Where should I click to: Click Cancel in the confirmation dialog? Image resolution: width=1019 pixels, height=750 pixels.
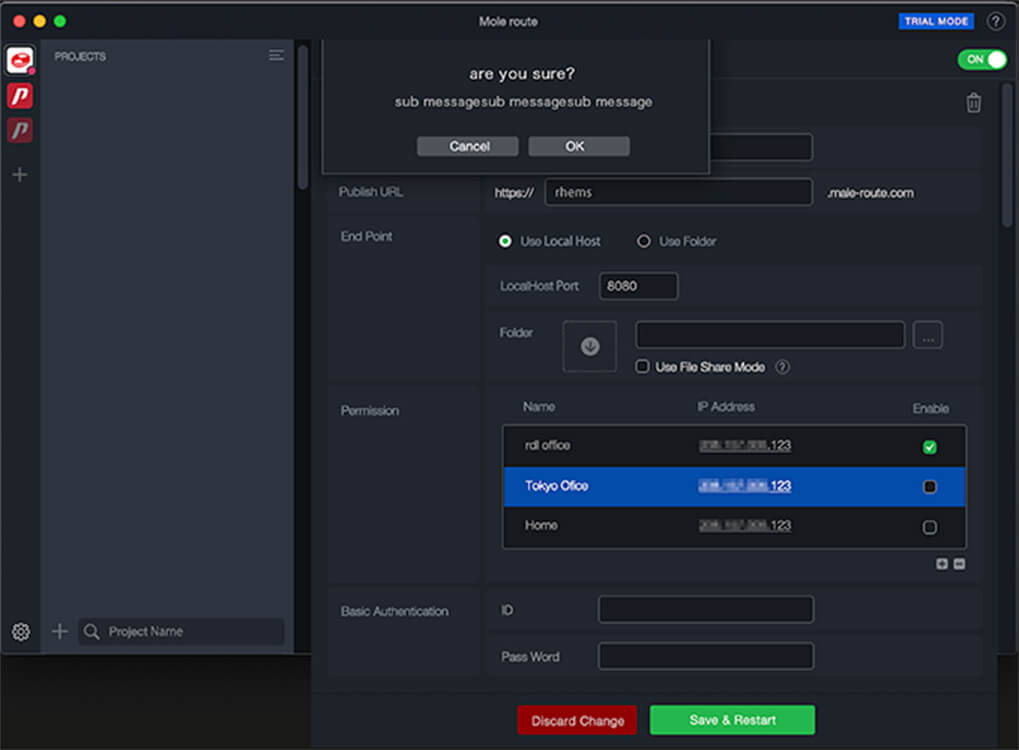coord(468,146)
